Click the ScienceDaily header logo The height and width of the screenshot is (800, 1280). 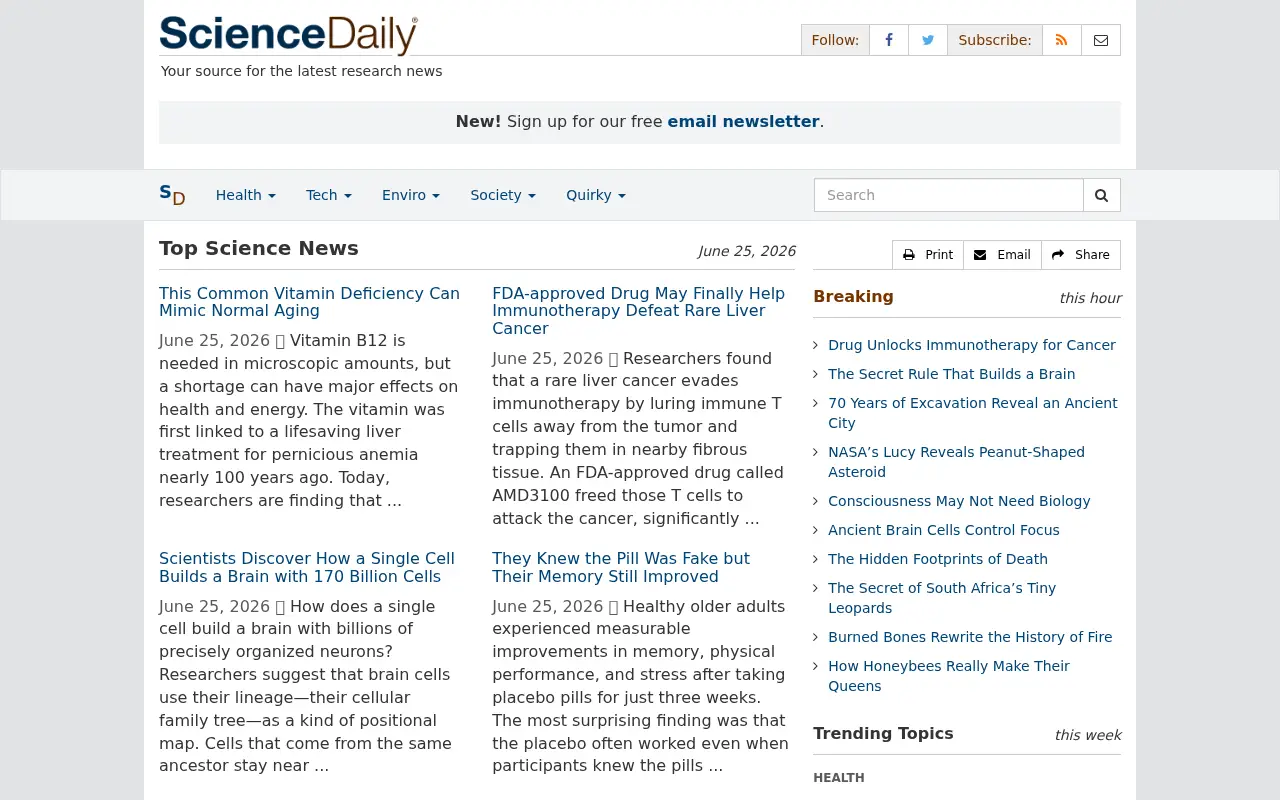point(288,35)
